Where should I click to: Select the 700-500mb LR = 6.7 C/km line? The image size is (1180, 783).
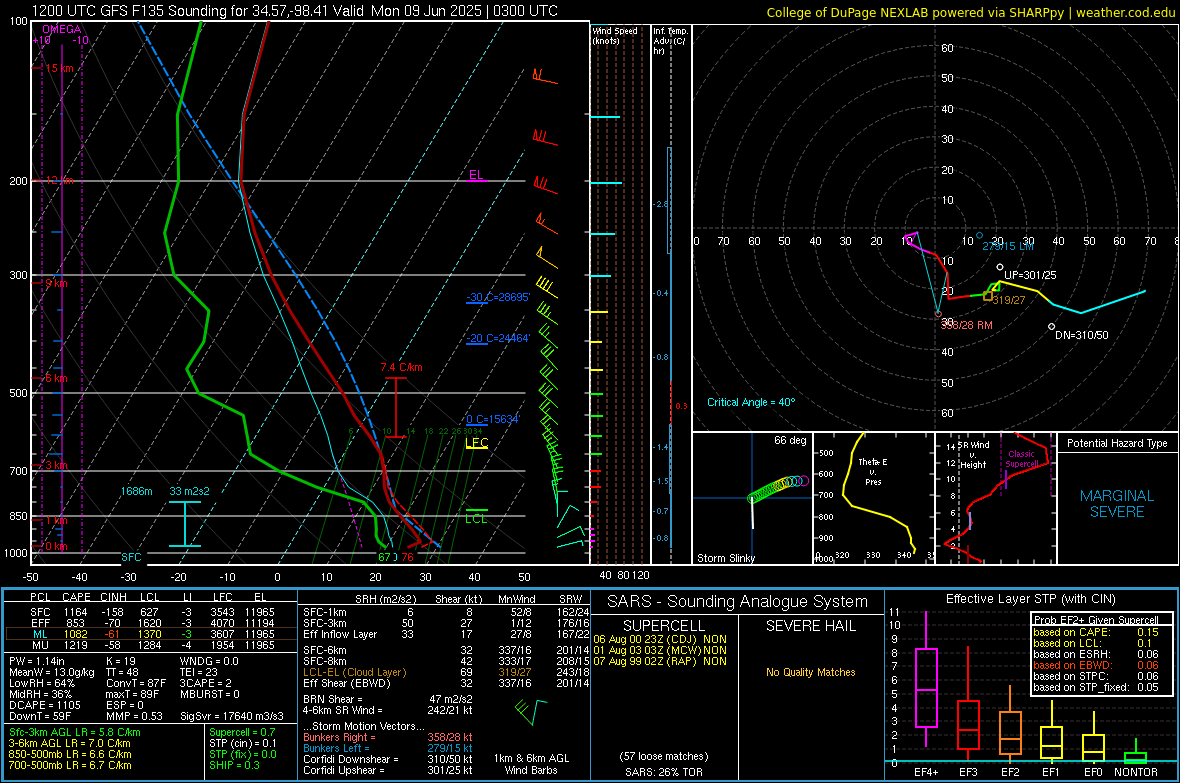70,765
